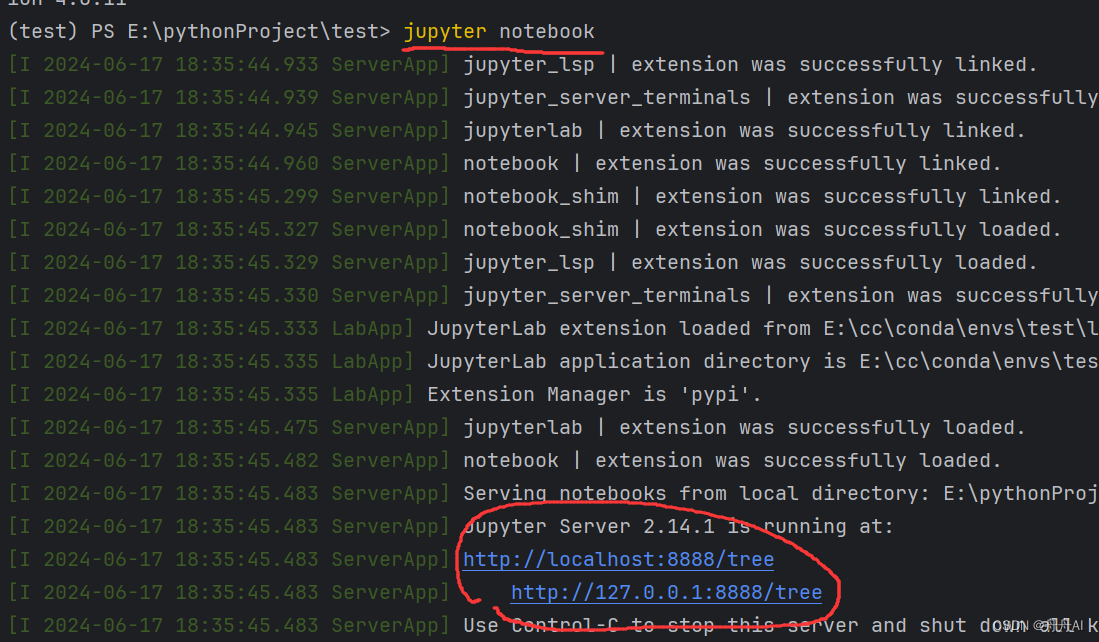Image resolution: width=1099 pixels, height=642 pixels.
Task: Open the http://localhost:8888/tree link
Action: (618, 559)
